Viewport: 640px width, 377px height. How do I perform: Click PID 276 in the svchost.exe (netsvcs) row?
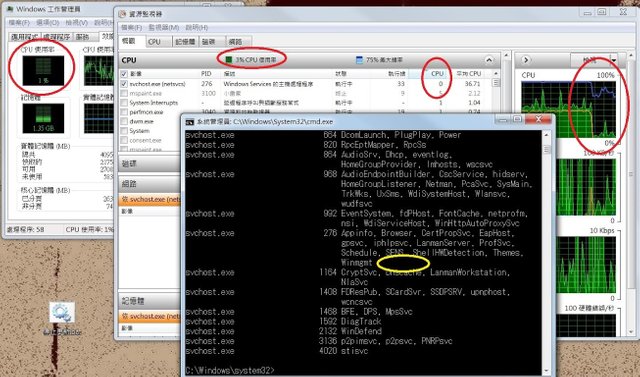click(207, 84)
